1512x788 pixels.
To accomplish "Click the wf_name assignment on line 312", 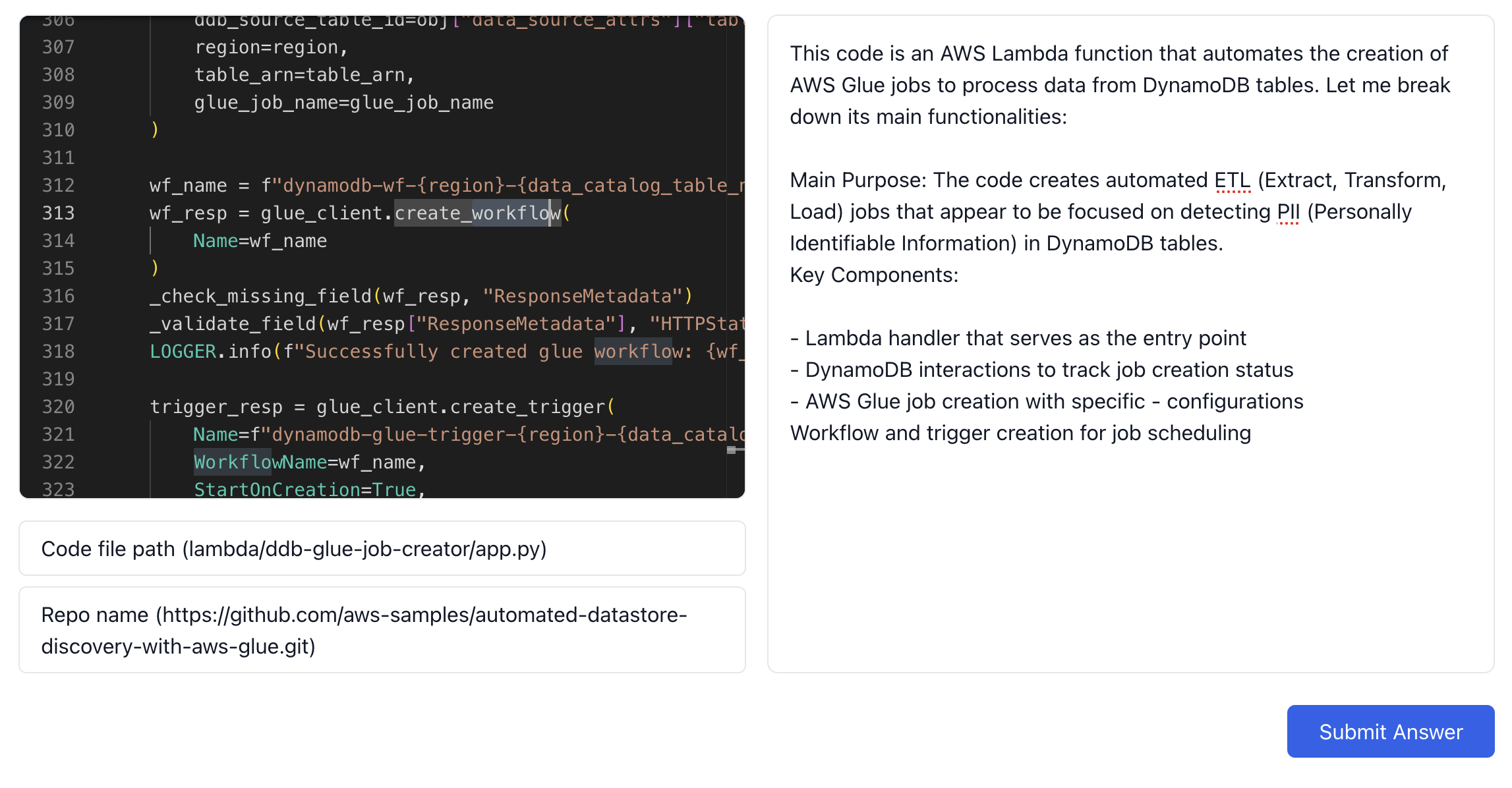I will (x=188, y=185).
